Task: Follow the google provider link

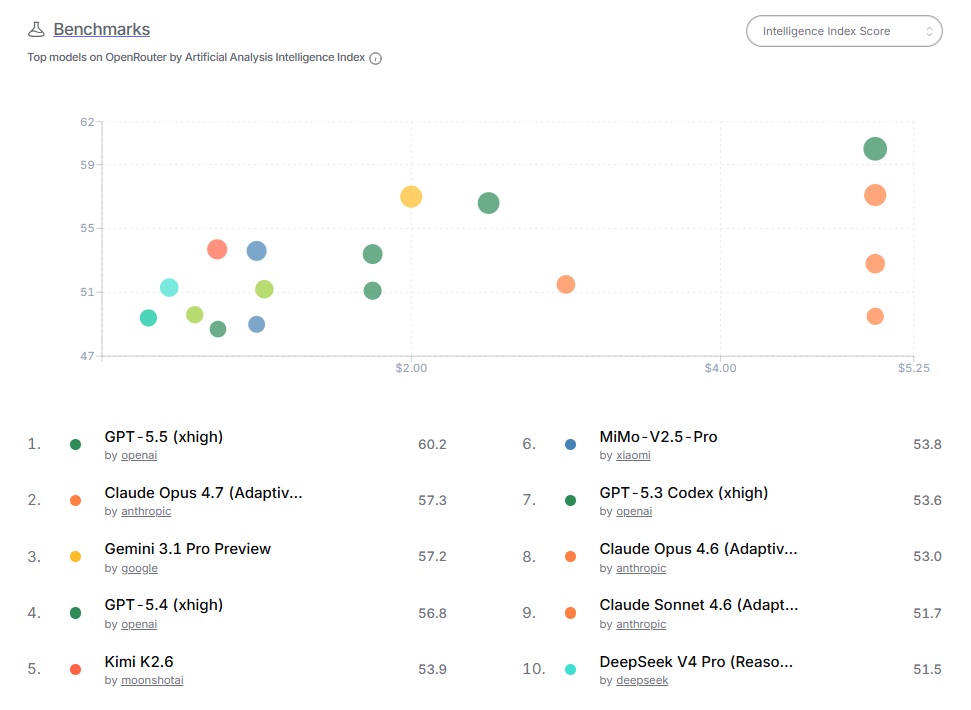Action: point(139,568)
